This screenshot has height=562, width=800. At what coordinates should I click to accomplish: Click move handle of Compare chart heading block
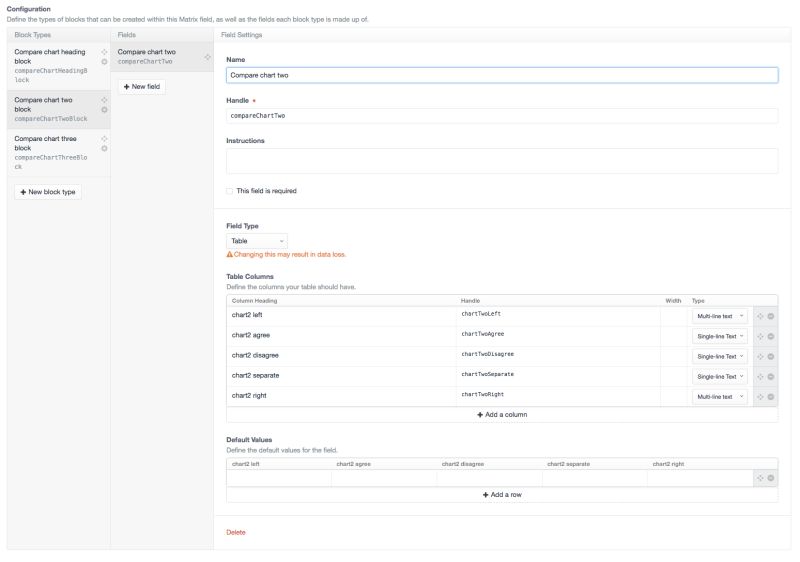(x=104, y=52)
